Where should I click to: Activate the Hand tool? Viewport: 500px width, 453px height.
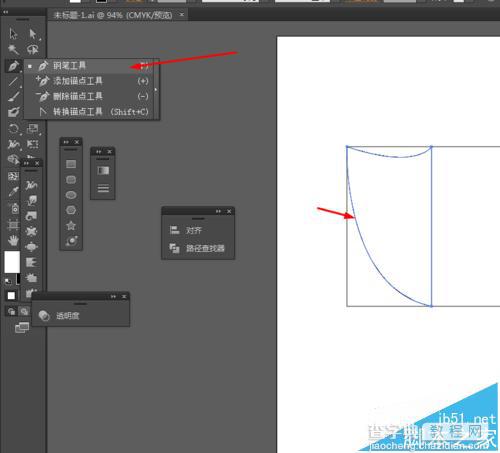click(x=13, y=240)
